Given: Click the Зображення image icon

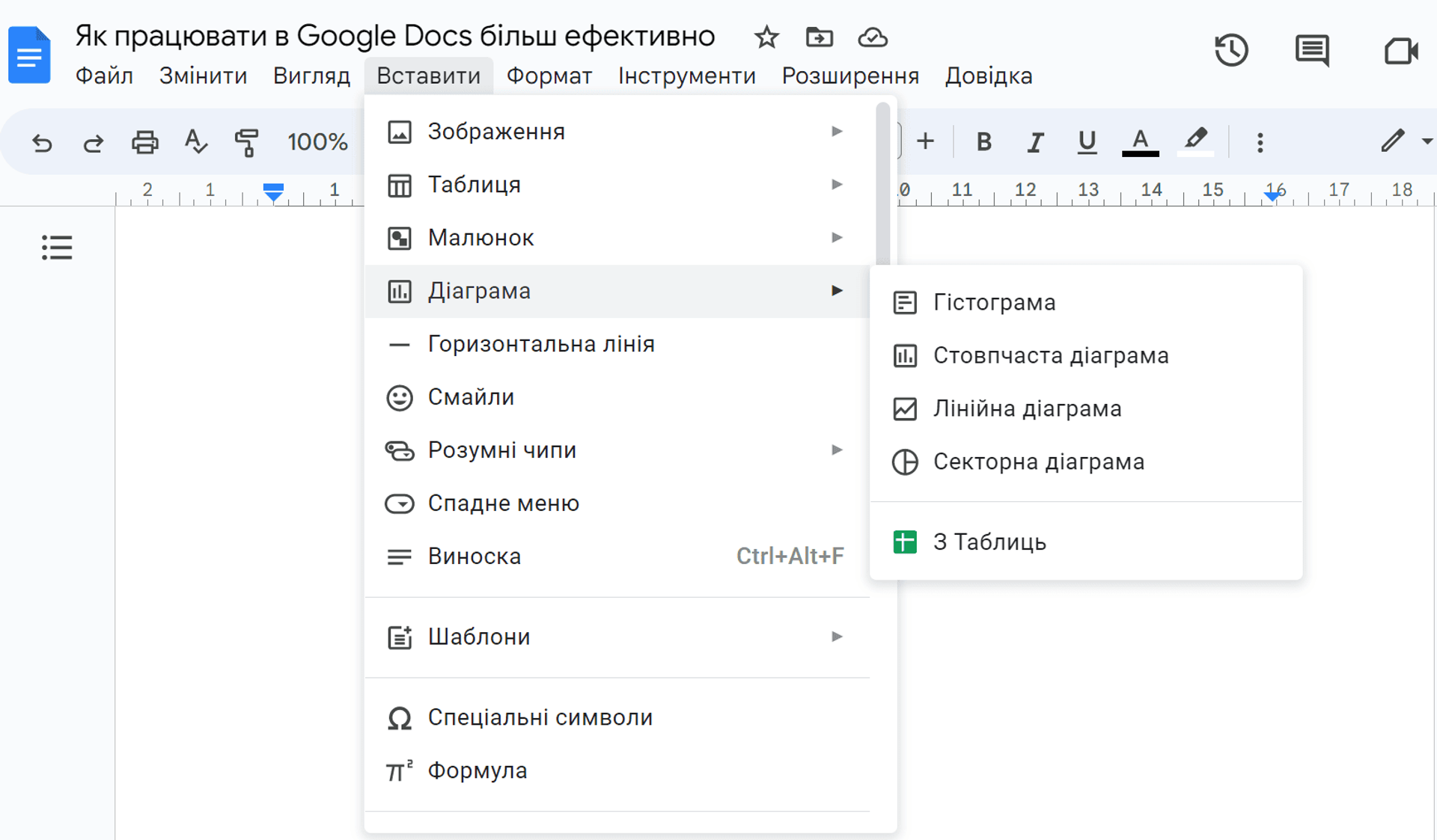Looking at the screenshot, I should click(x=399, y=132).
